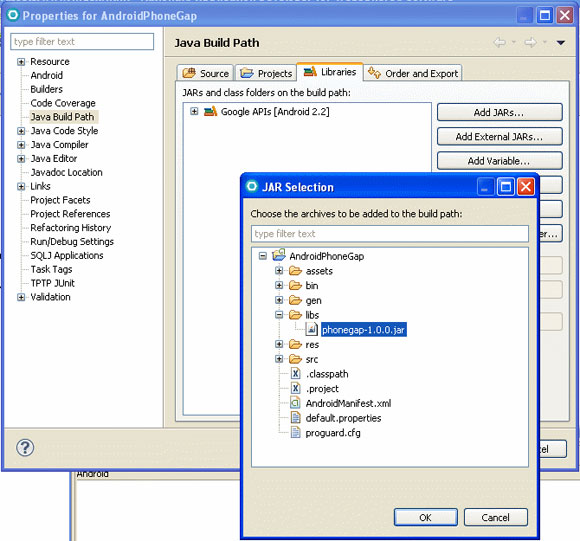Viewport: 580px width, 541px height.
Task: Select SQLJ Applications entry
Action: [x=67, y=256]
